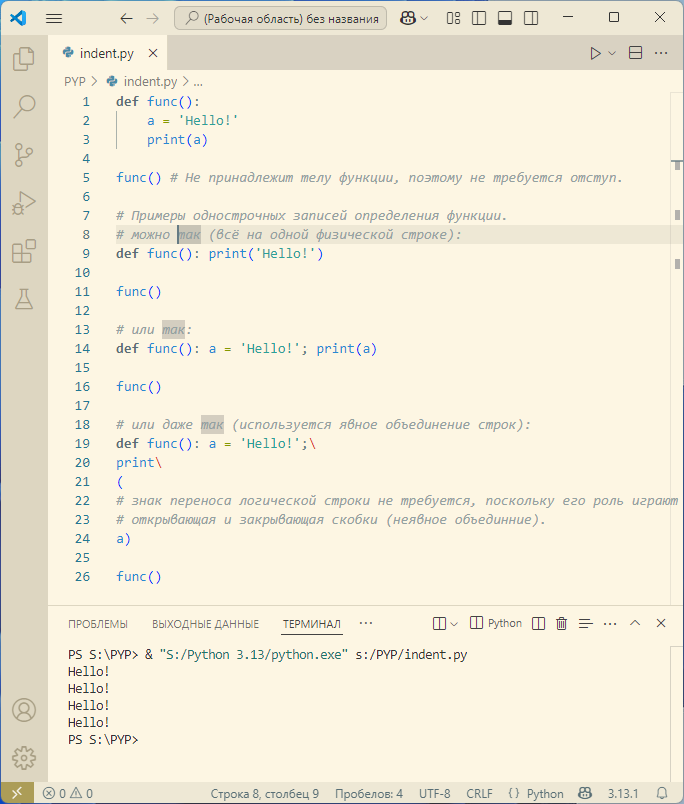
Task: Click the workspace search command center
Action: tap(280, 18)
